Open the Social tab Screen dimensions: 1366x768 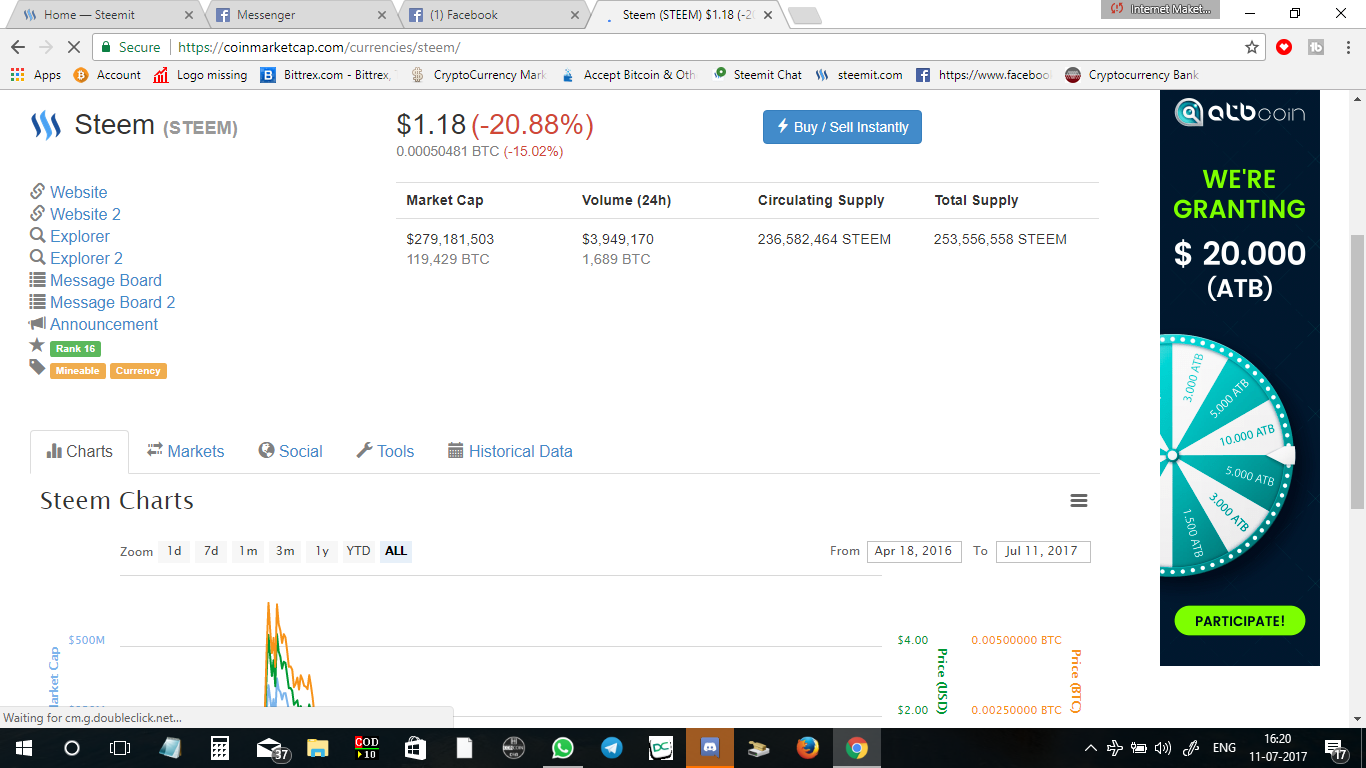click(291, 451)
